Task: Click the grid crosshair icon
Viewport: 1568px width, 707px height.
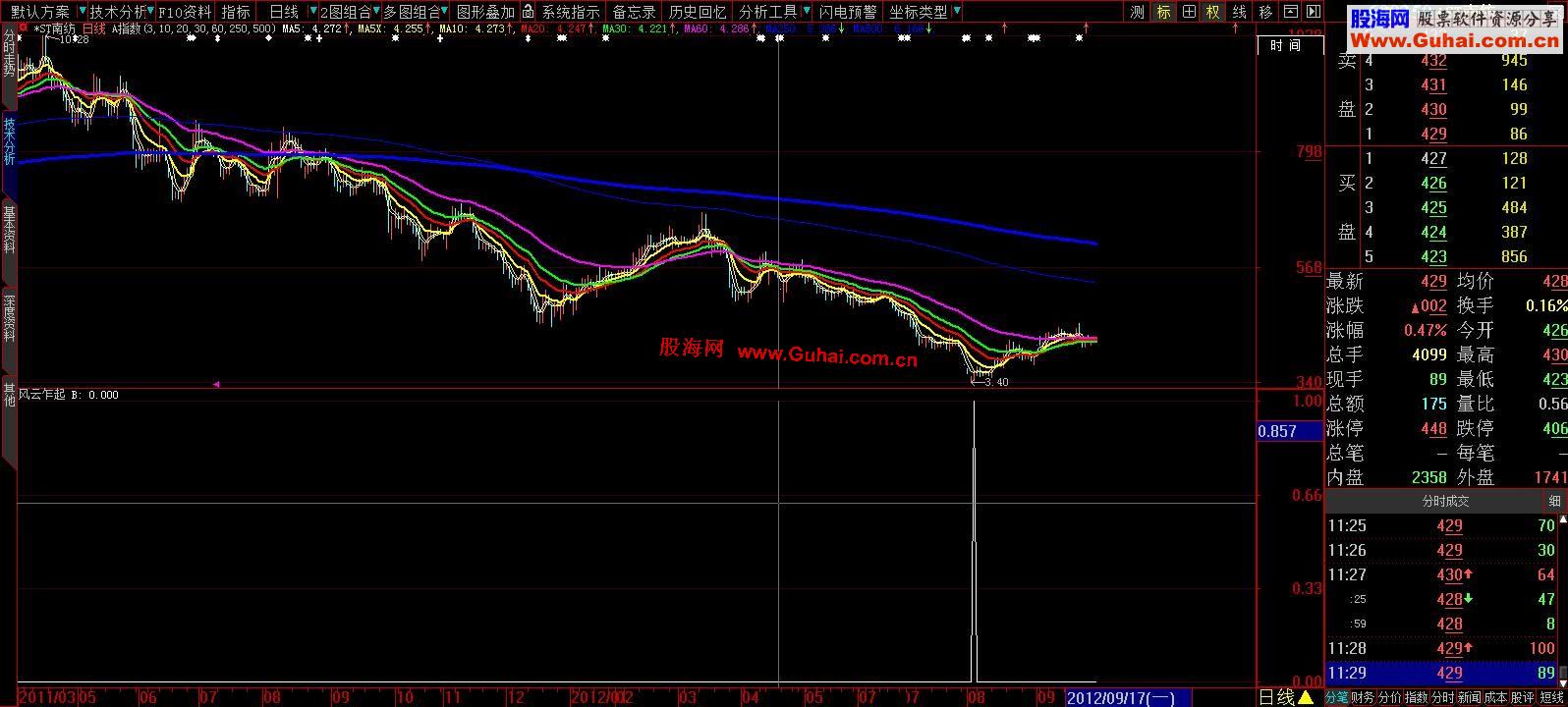Action: tap(1189, 12)
